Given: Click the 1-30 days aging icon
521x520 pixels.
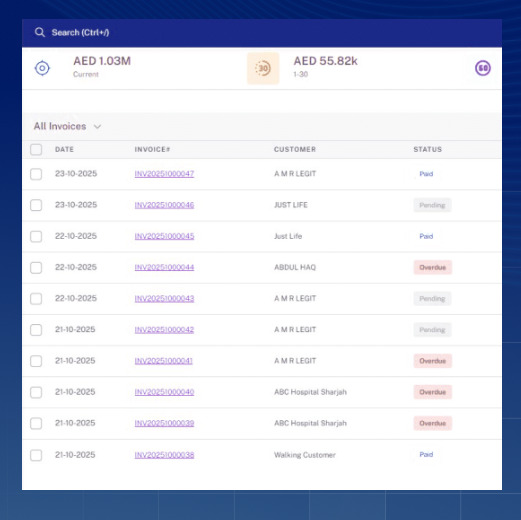Looking at the screenshot, I should pyautogui.click(x=263, y=68).
